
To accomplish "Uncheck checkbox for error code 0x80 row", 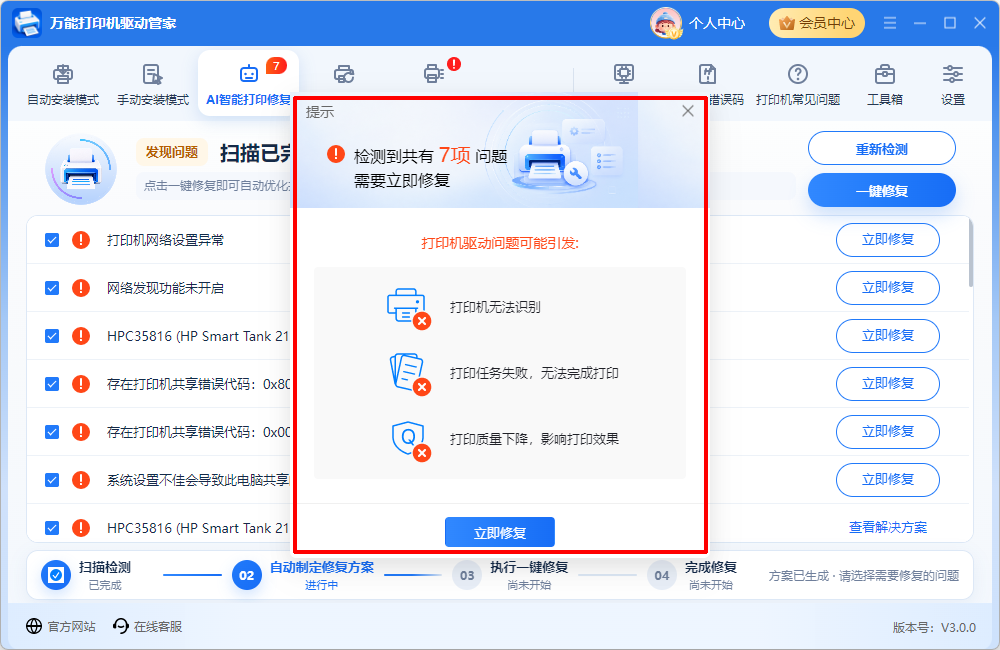I will click(x=52, y=384).
